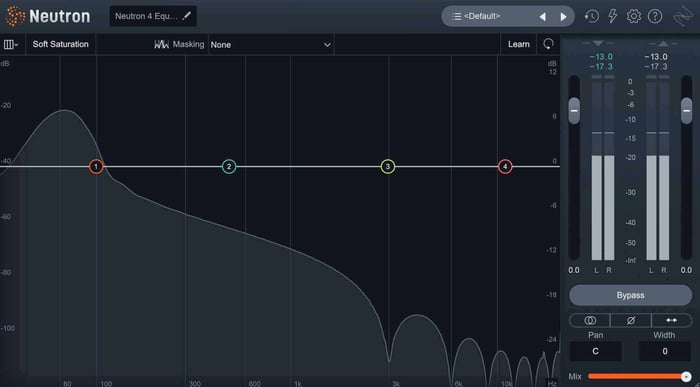Open the preset browser list icon
Viewport: 700px width, 387px height.
pyautogui.click(x=456, y=17)
